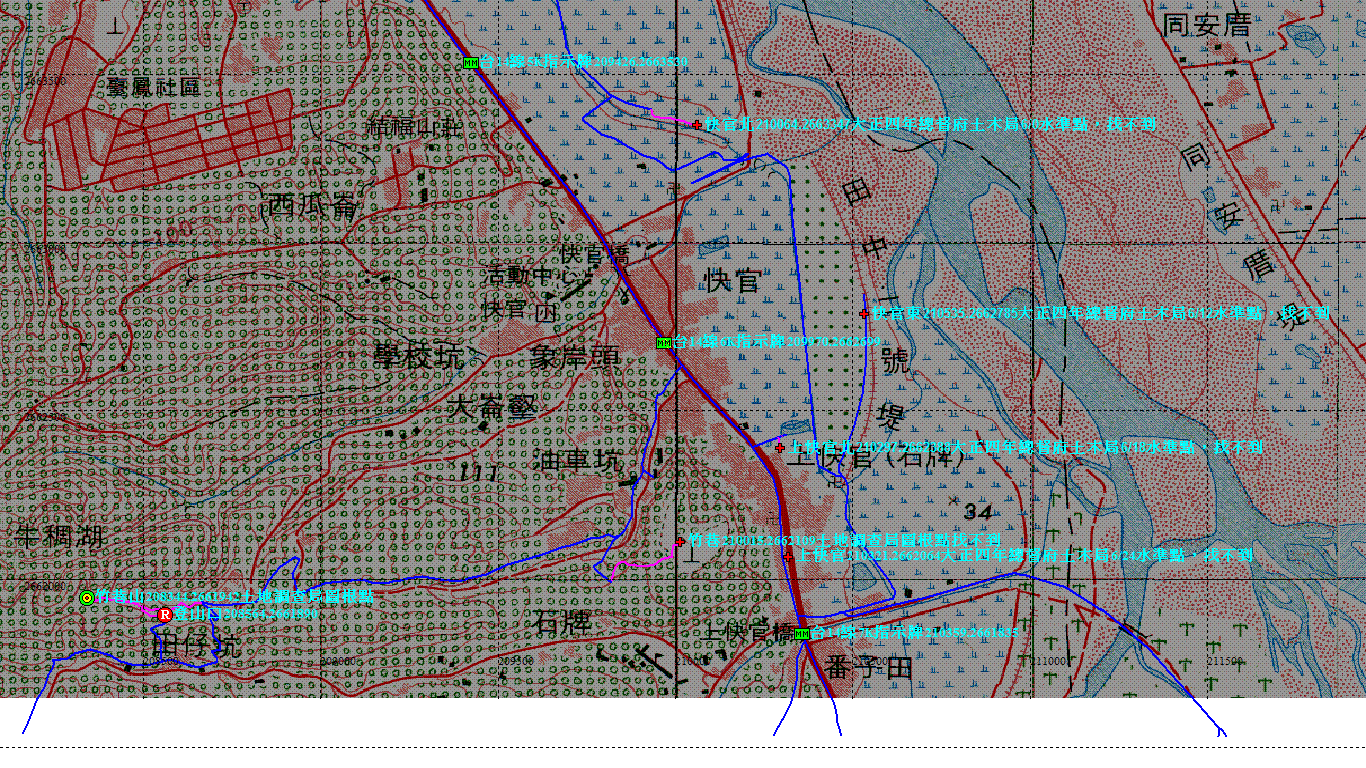Viewport: 1366px width, 768px height.
Task: Click the 快官東 benchmark cross marker
Action: pos(864,313)
